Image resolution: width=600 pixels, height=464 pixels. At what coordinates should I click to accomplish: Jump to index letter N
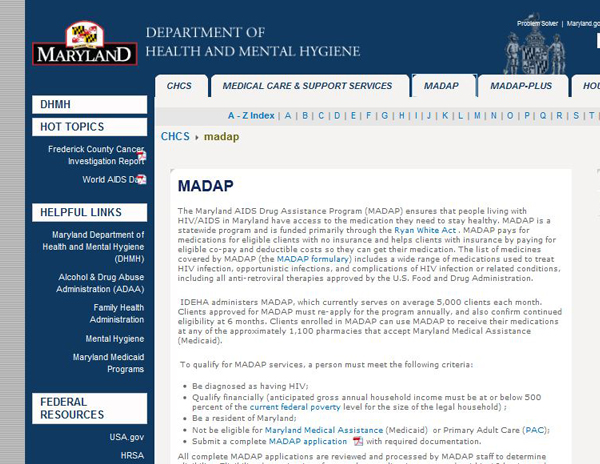[494, 116]
